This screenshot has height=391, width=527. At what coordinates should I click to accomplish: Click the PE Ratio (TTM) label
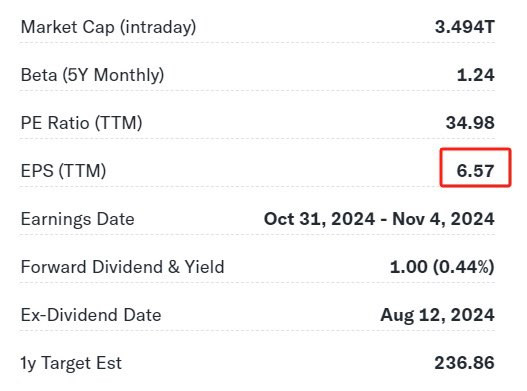tap(81, 123)
